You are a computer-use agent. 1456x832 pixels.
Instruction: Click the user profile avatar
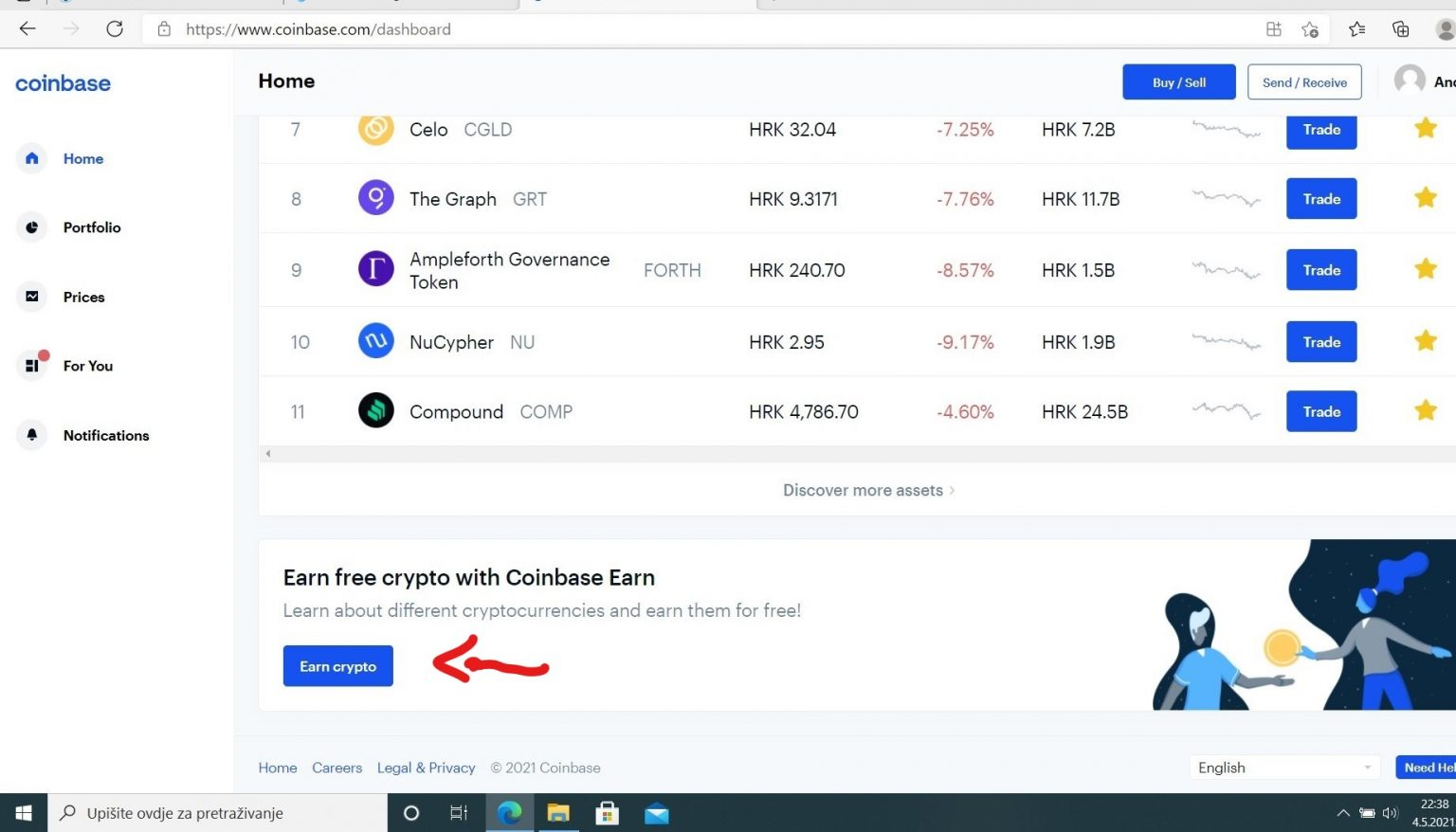tap(1410, 81)
